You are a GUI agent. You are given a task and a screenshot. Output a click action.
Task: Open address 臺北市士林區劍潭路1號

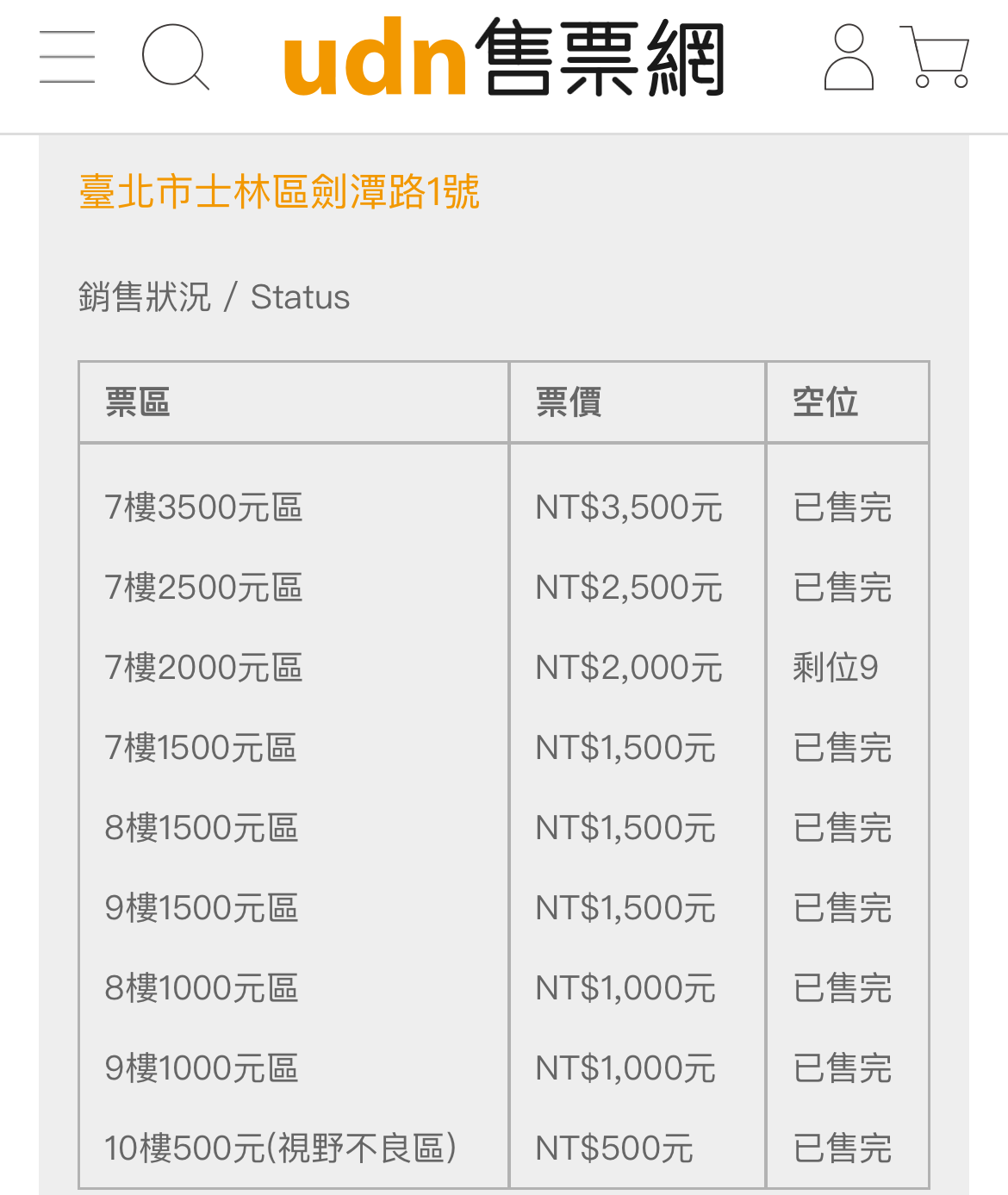pos(279,191)
